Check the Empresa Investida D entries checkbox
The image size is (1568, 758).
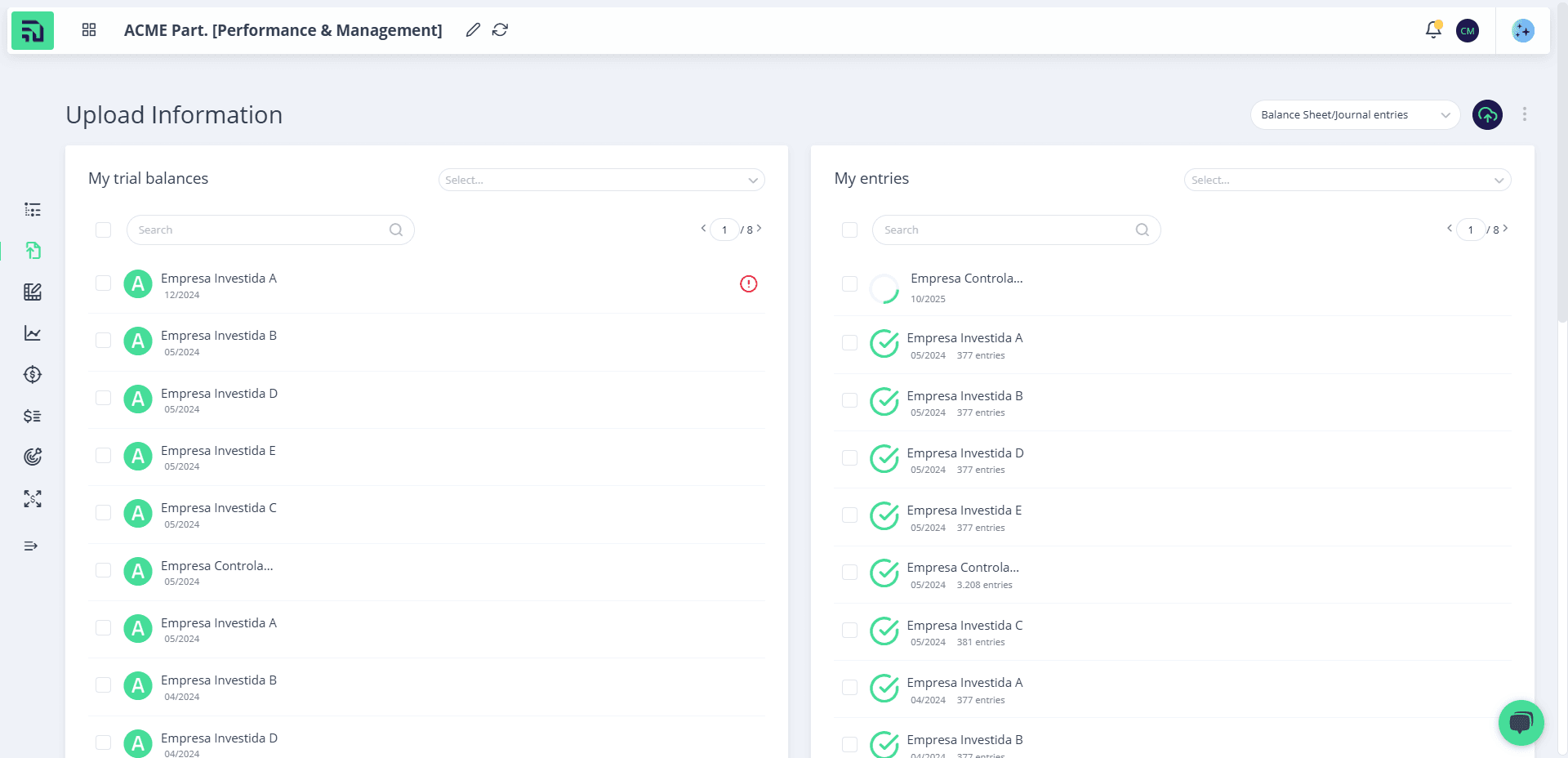coord(849,458)
